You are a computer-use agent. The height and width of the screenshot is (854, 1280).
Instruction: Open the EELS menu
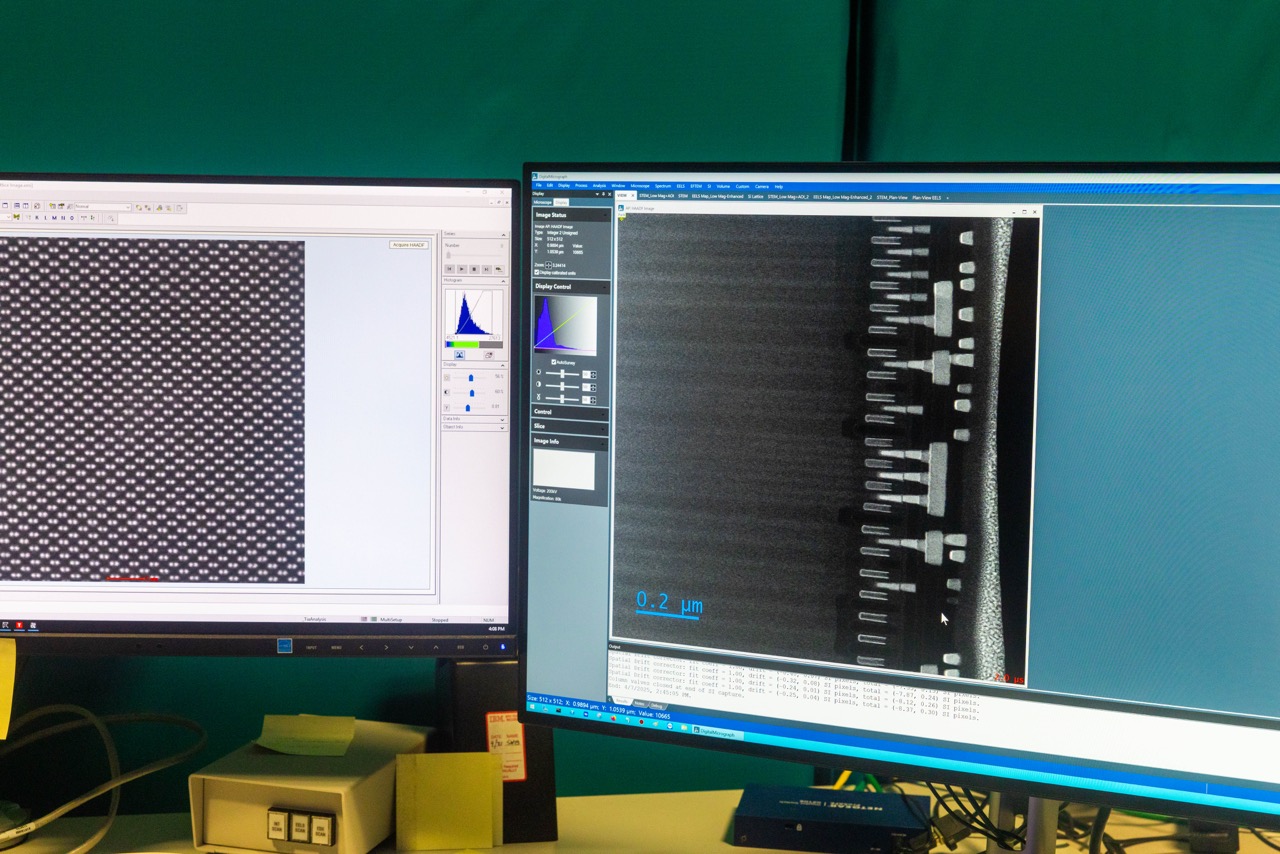(x=680, y=186)
